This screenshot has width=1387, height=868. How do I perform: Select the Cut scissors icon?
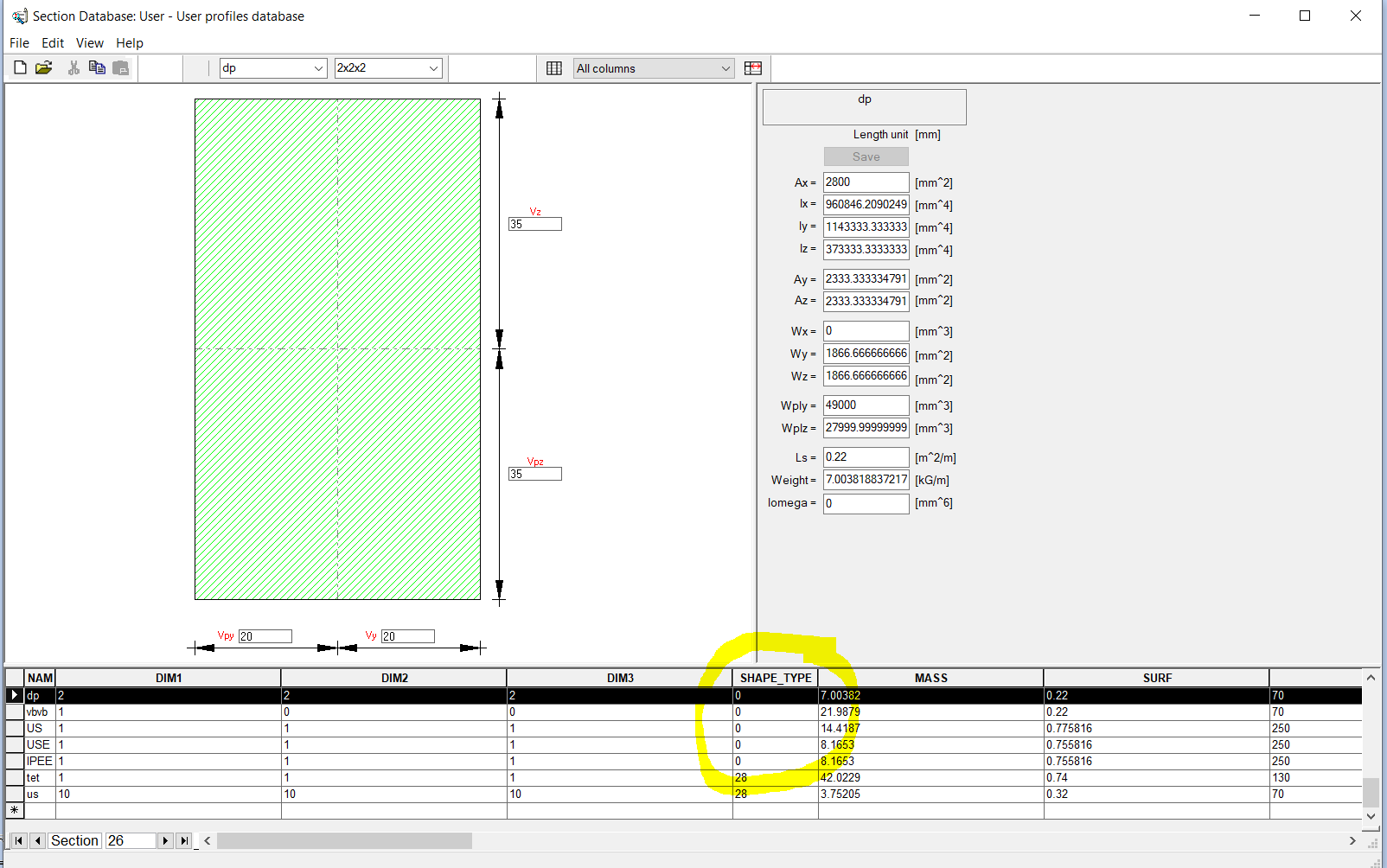pos(74,67)
